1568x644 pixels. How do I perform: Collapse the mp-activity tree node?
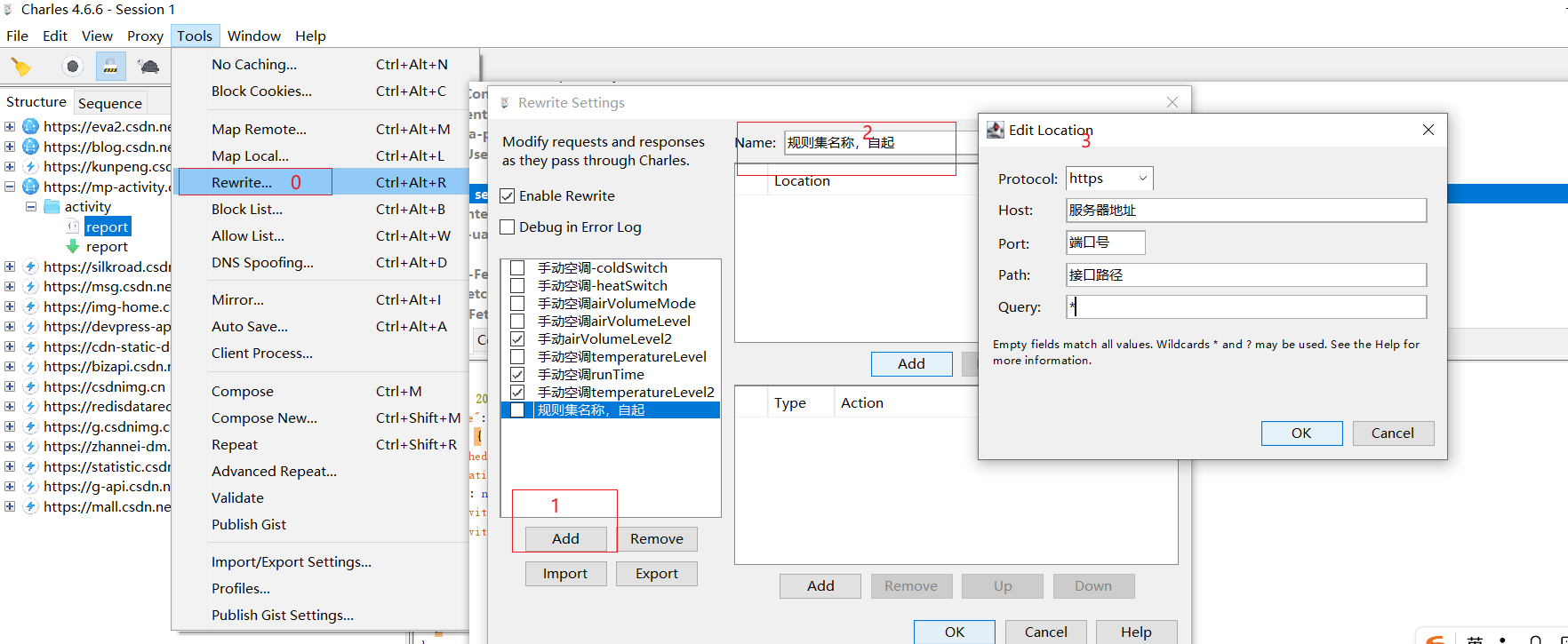pyautogui.click(x=10, y=187)
